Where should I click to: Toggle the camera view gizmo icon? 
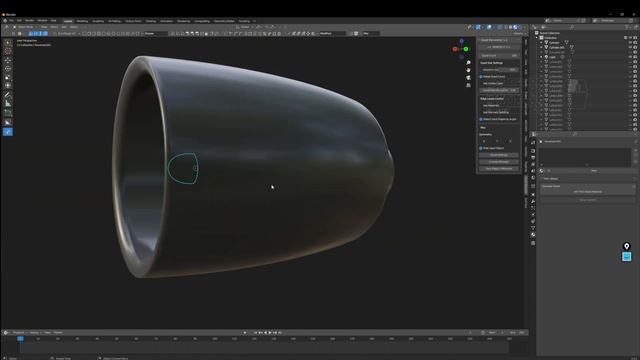[x=468, y=78]
